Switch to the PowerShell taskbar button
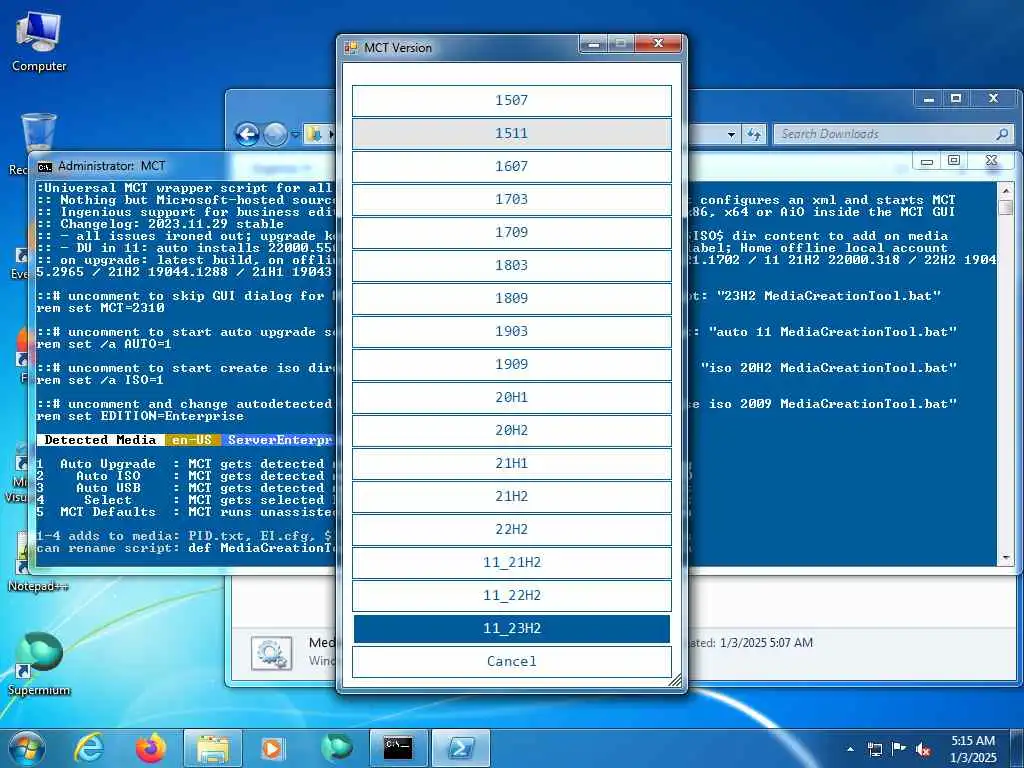The image size is (1024, 768). coord(461,748)
